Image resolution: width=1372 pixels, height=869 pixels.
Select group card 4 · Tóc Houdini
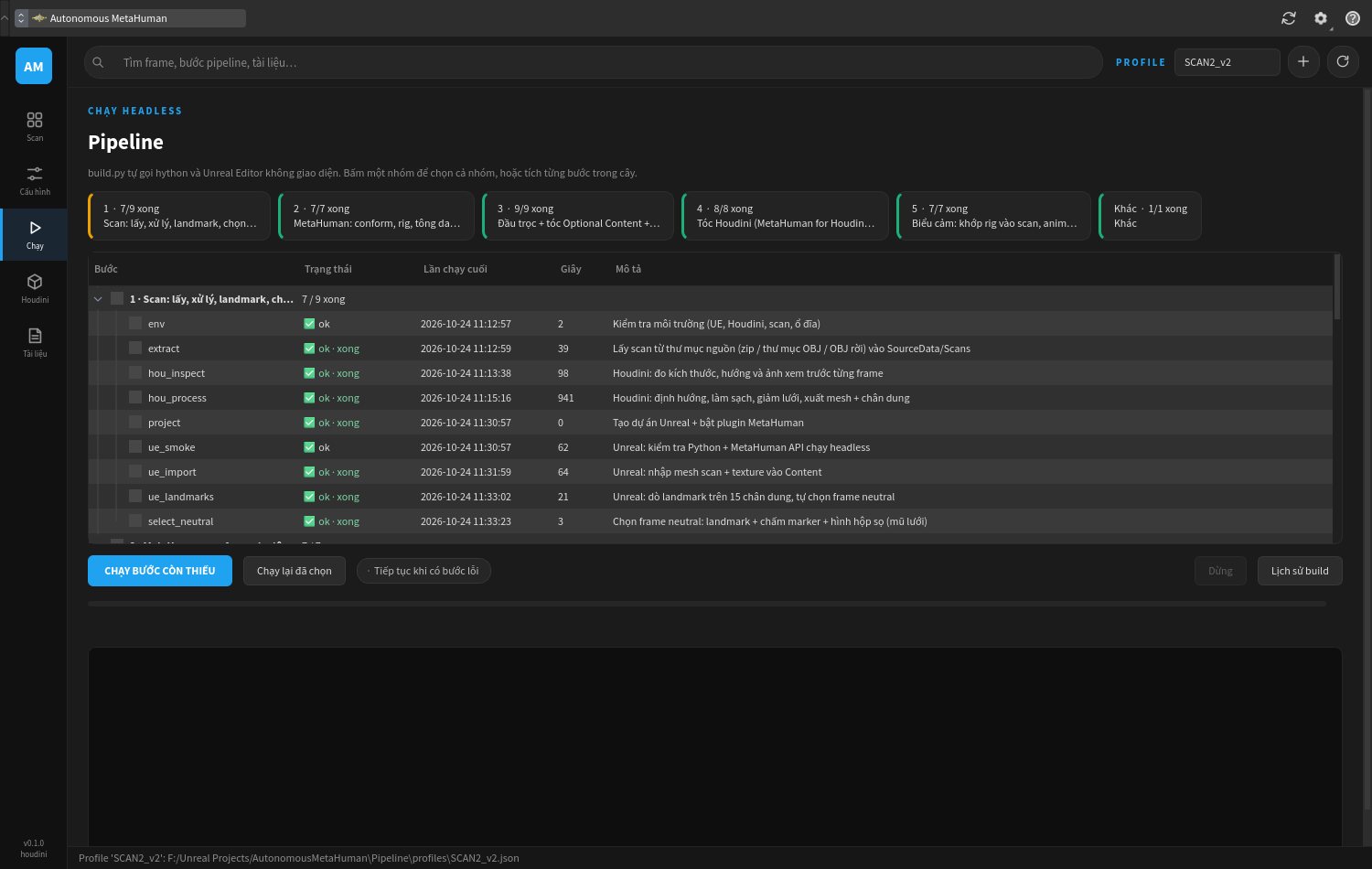(x=785, y=216)
